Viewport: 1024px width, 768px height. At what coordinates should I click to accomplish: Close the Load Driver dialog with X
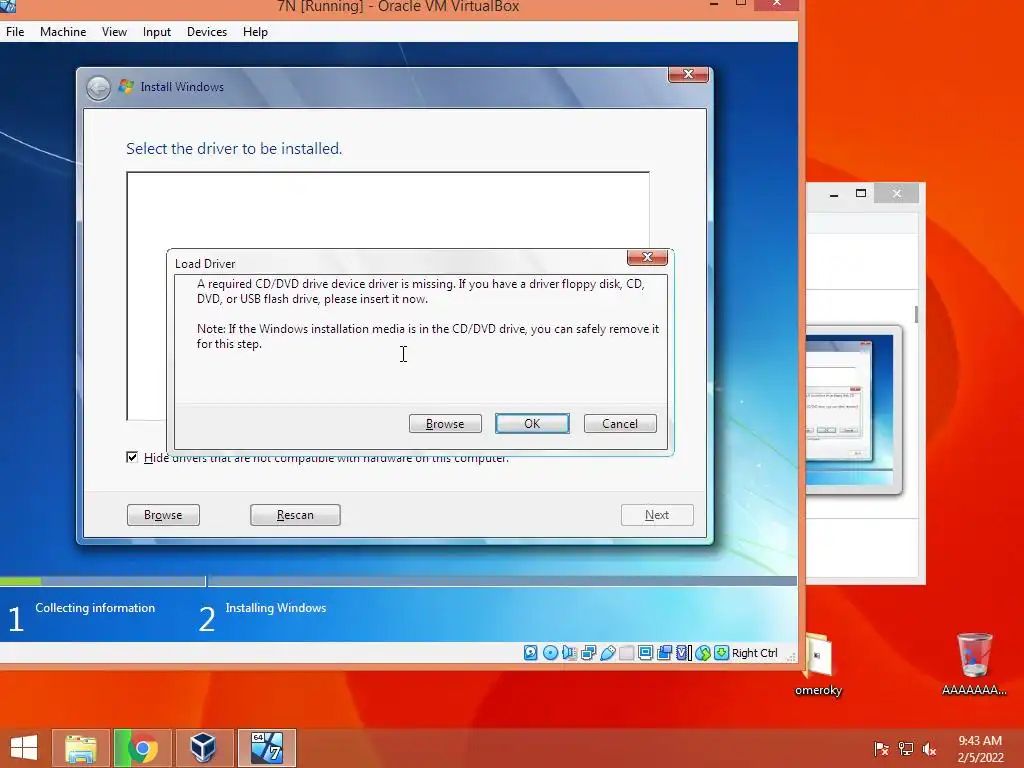coord(647,257)
